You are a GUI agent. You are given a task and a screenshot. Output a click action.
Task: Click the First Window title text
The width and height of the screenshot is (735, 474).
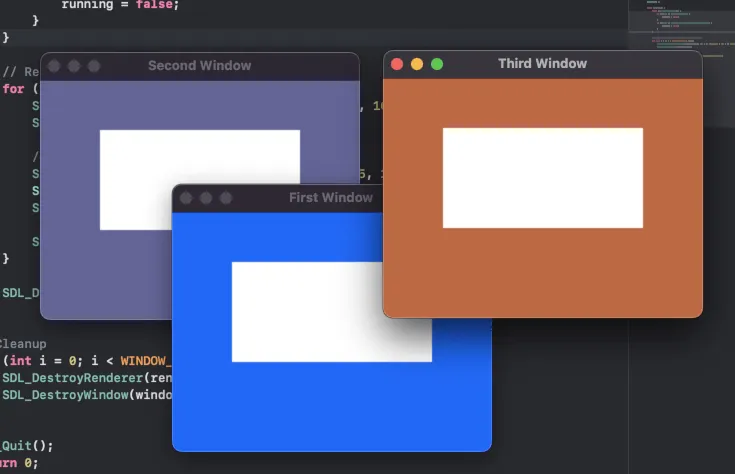pos(331,197)
